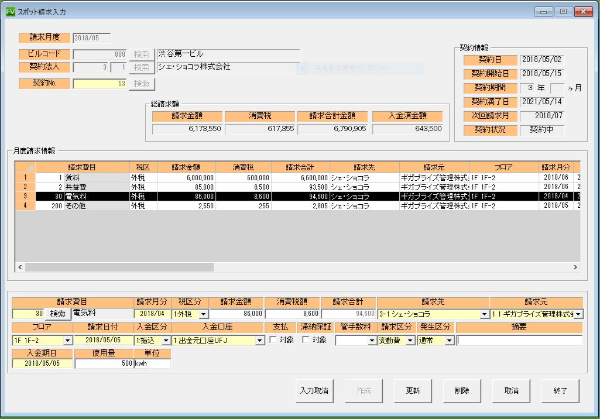
Task: Click the 検索 button beside 契約法人
Action: click(x=142, y=68)
